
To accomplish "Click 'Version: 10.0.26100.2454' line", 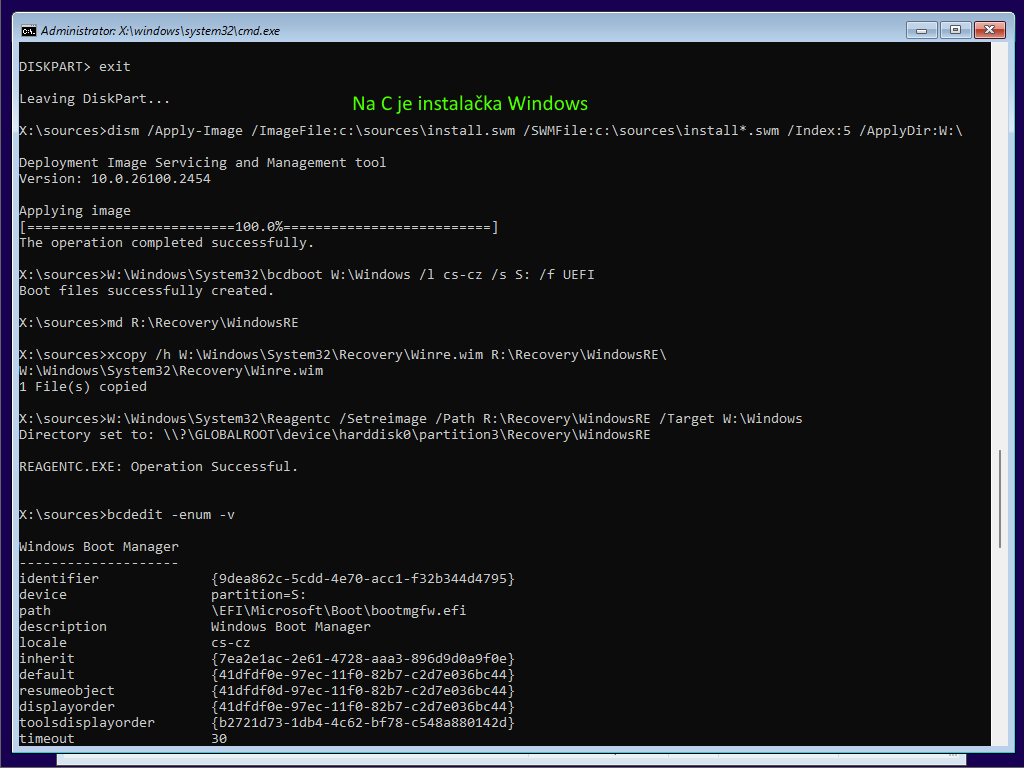I will [x=115, y=179].
